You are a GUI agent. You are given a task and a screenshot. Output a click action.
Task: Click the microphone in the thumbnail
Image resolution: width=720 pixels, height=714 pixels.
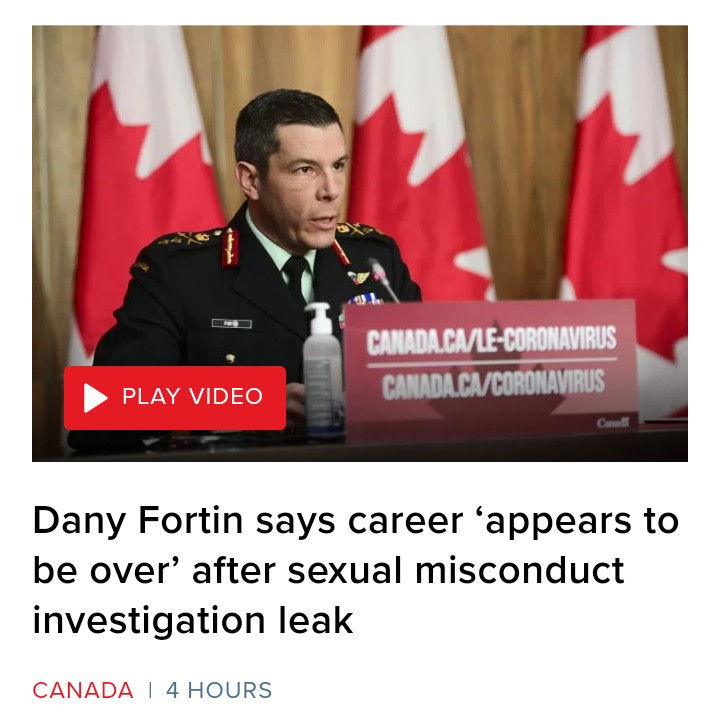[x=384, y=280]
